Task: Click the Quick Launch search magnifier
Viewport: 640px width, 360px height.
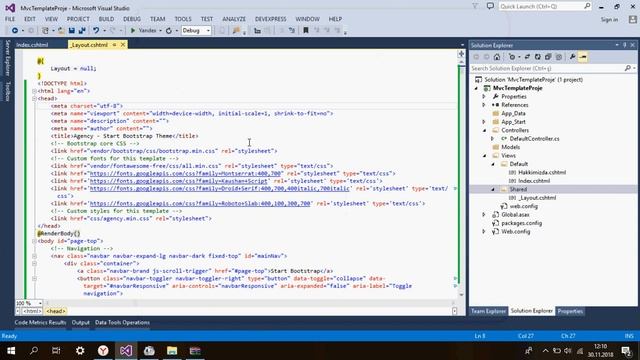Action: [x=587, y=6]
